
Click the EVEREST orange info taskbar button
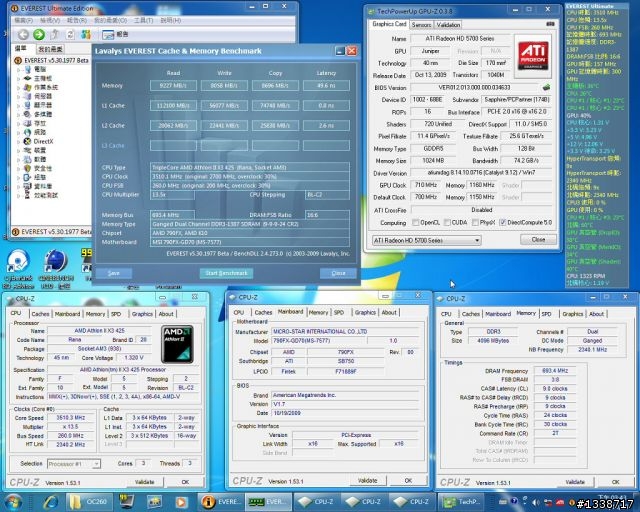(x=222, y=501)
